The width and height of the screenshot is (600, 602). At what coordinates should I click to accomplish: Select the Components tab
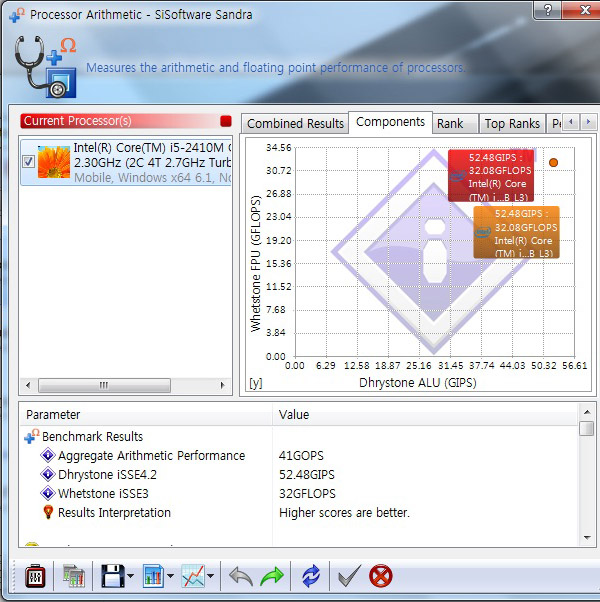390,122
